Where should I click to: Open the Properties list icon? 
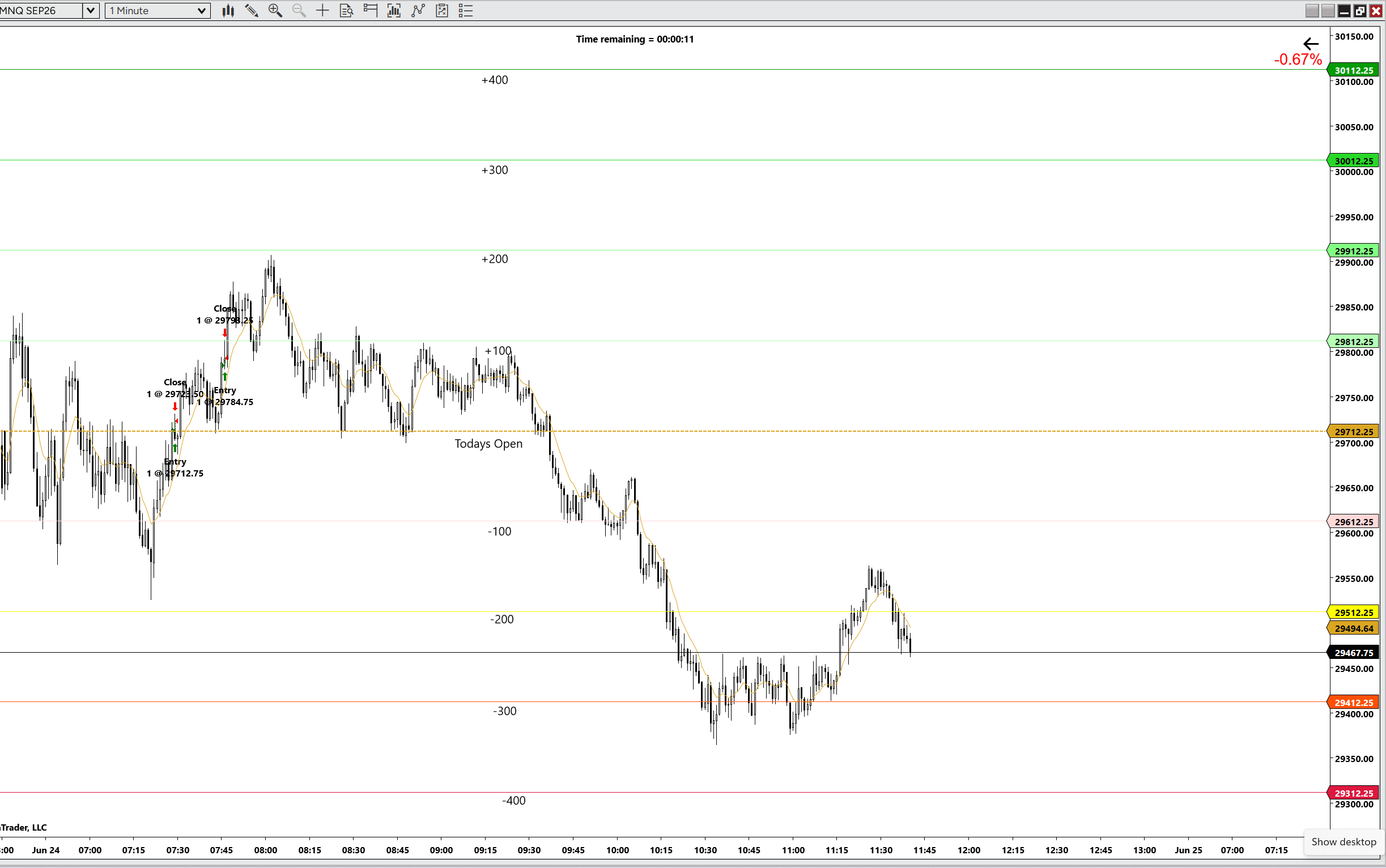466,10
